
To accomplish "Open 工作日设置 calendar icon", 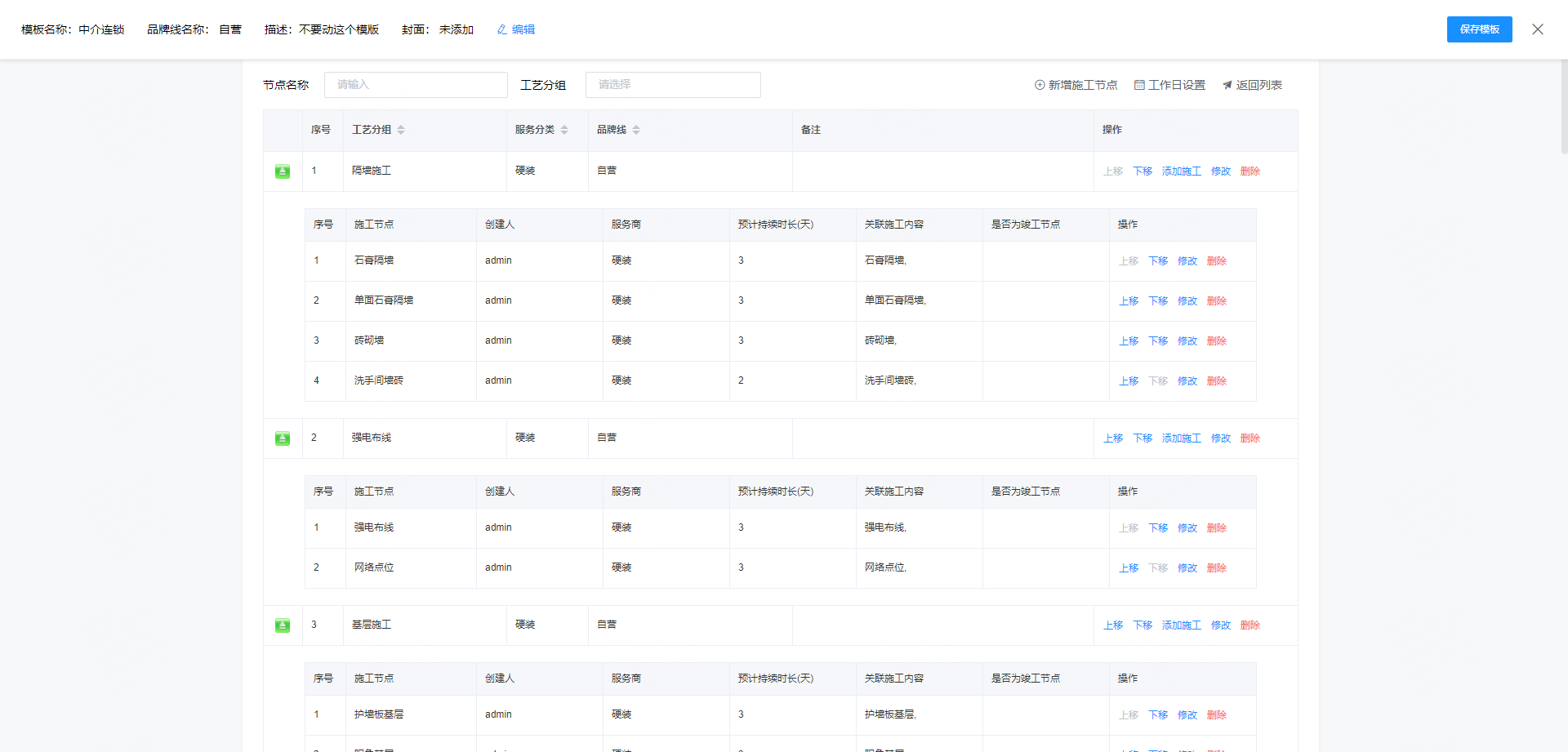I will pos(1139,85).
